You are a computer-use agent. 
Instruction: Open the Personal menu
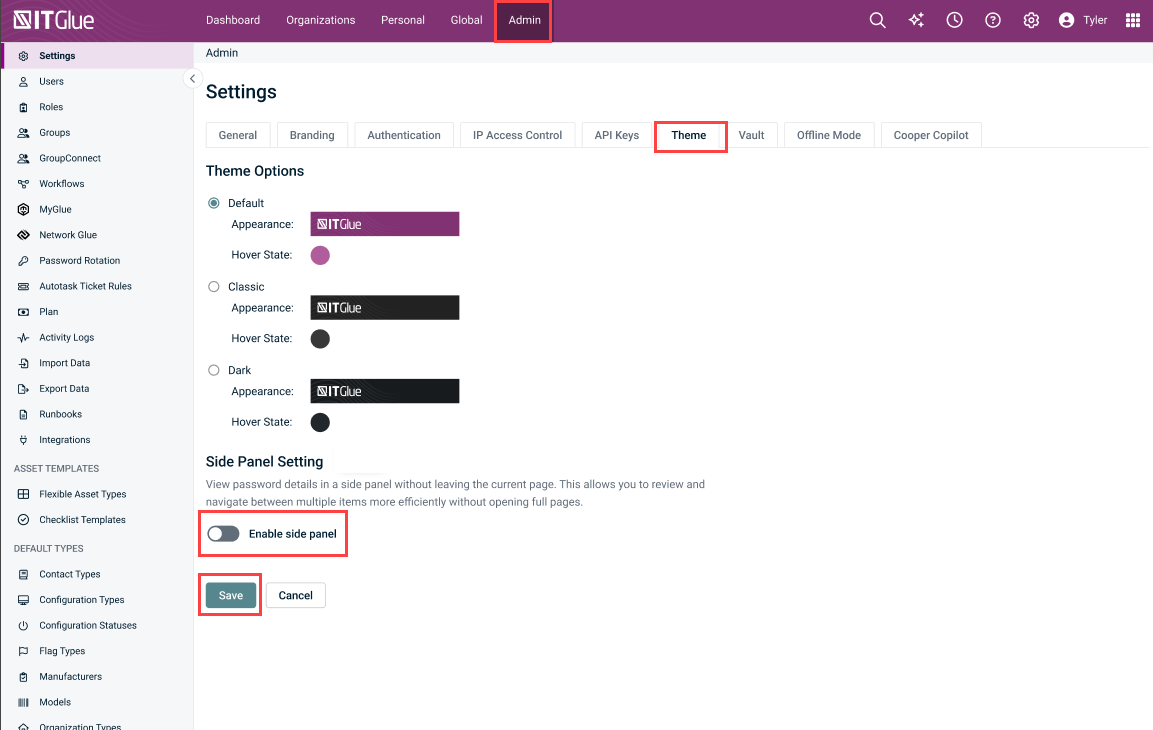403,20
